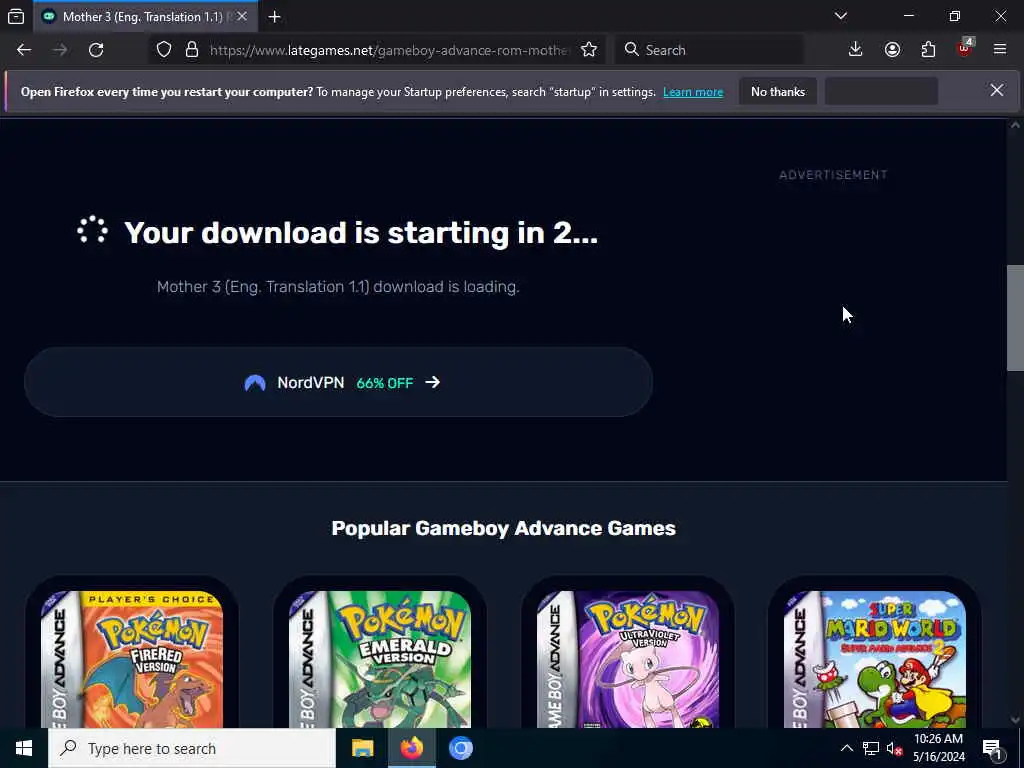Click the scrollbar down arrow

1016,720
